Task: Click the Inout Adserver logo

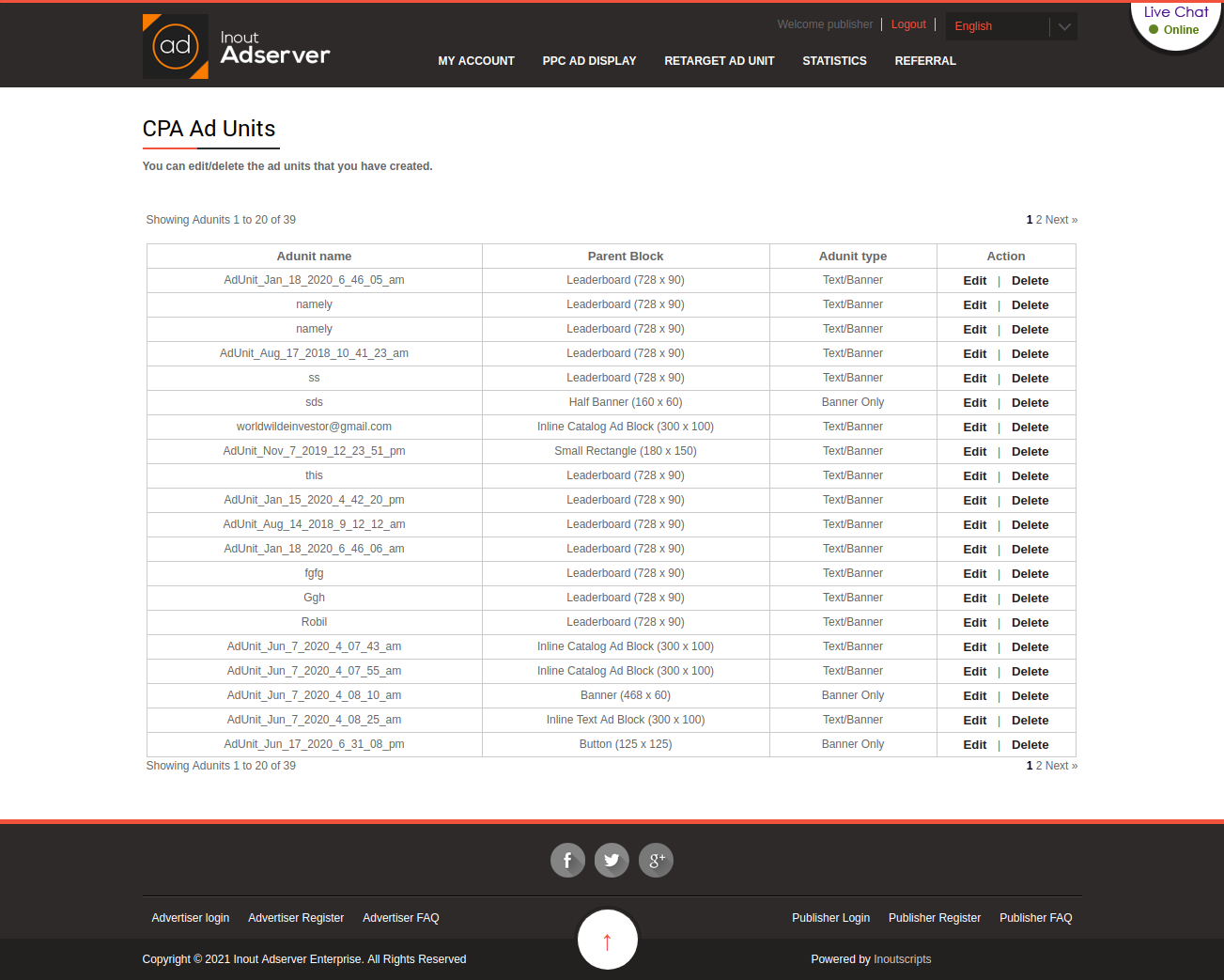Action: [x=236, y=46]
